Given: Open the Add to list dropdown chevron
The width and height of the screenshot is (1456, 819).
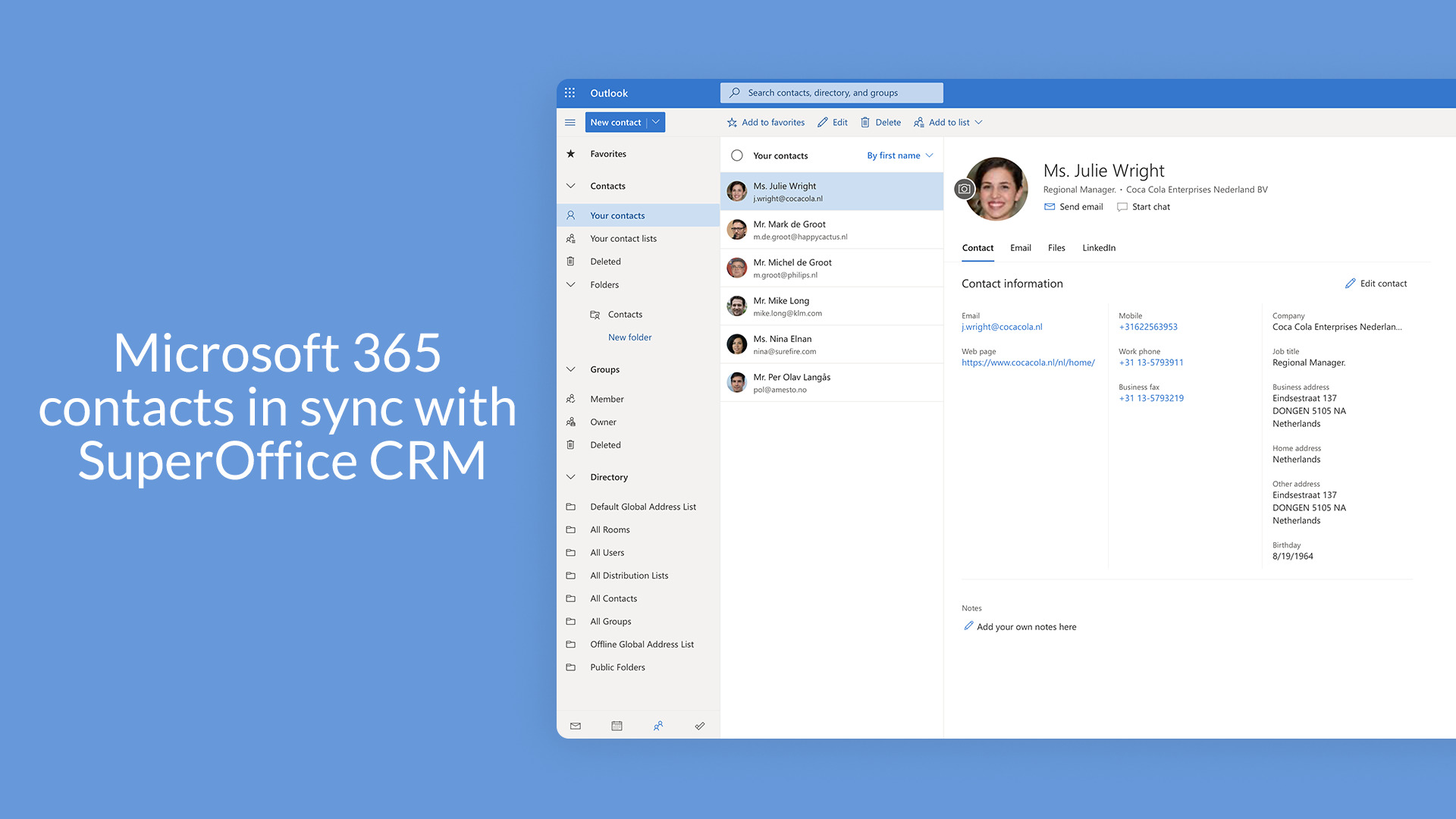Looking at the screenshot, I should (978, 122).
